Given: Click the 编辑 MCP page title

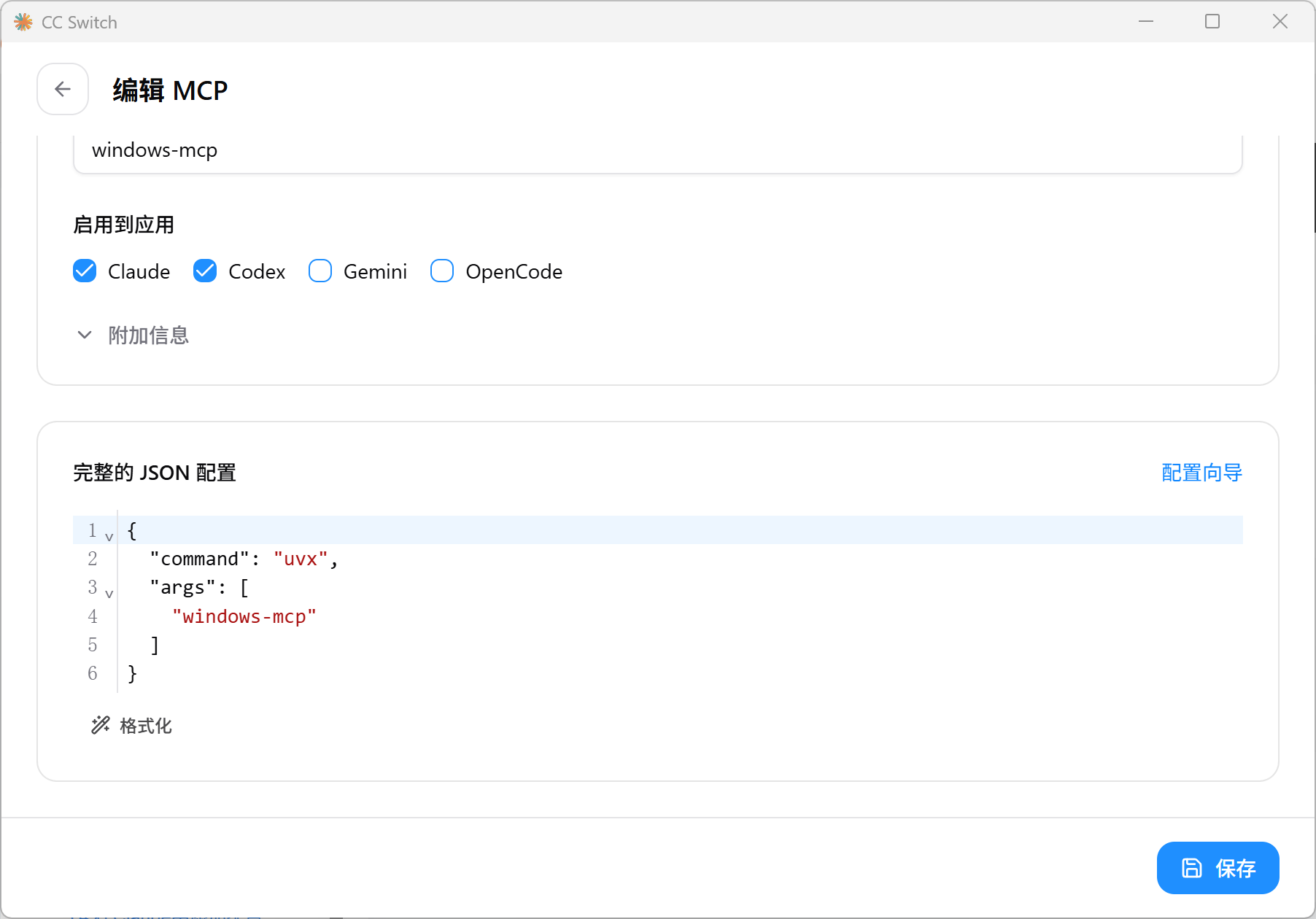Looking at the screenshot, I should 170,90.
